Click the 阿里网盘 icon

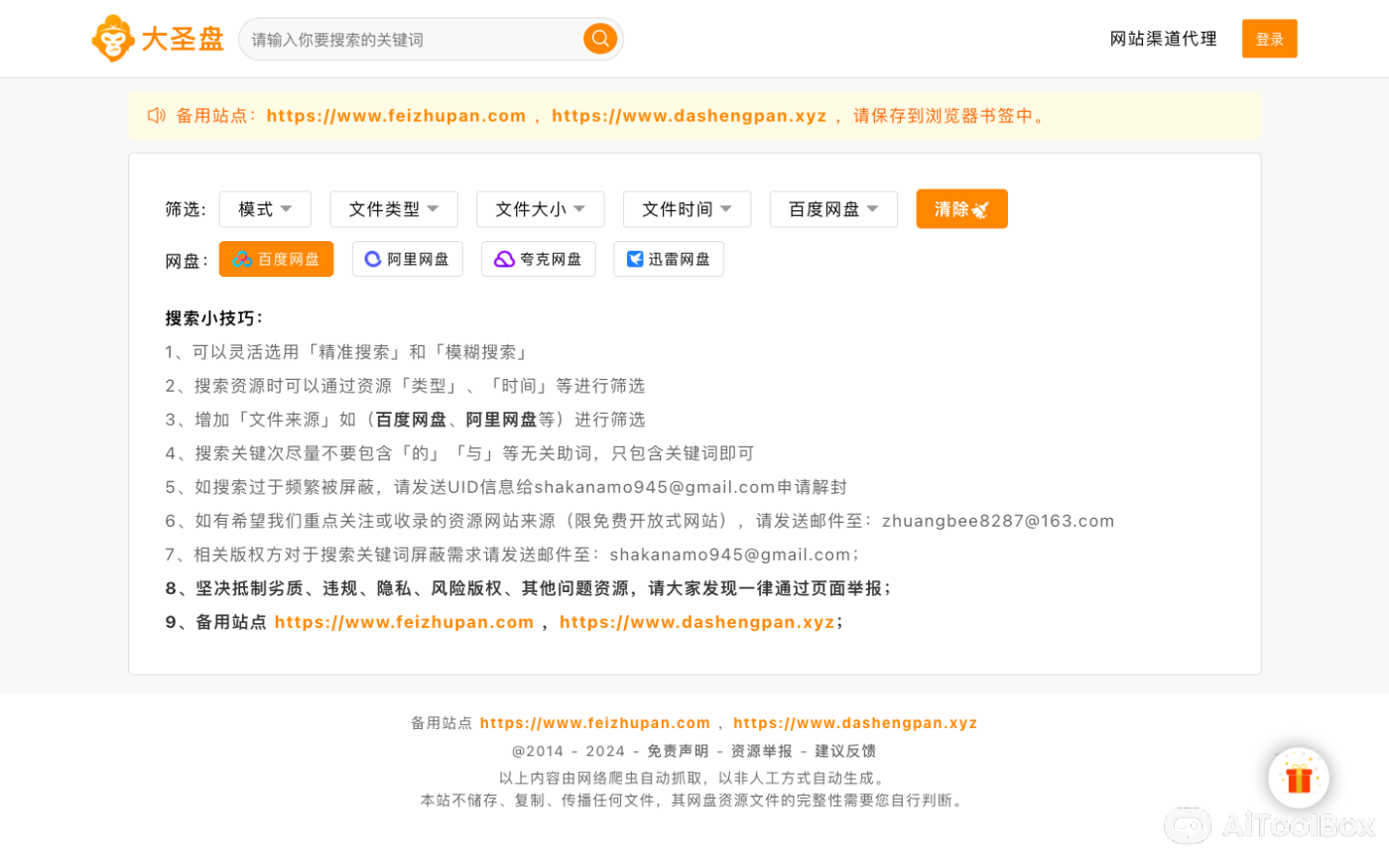pyautogui.click(x=372, y=258)
